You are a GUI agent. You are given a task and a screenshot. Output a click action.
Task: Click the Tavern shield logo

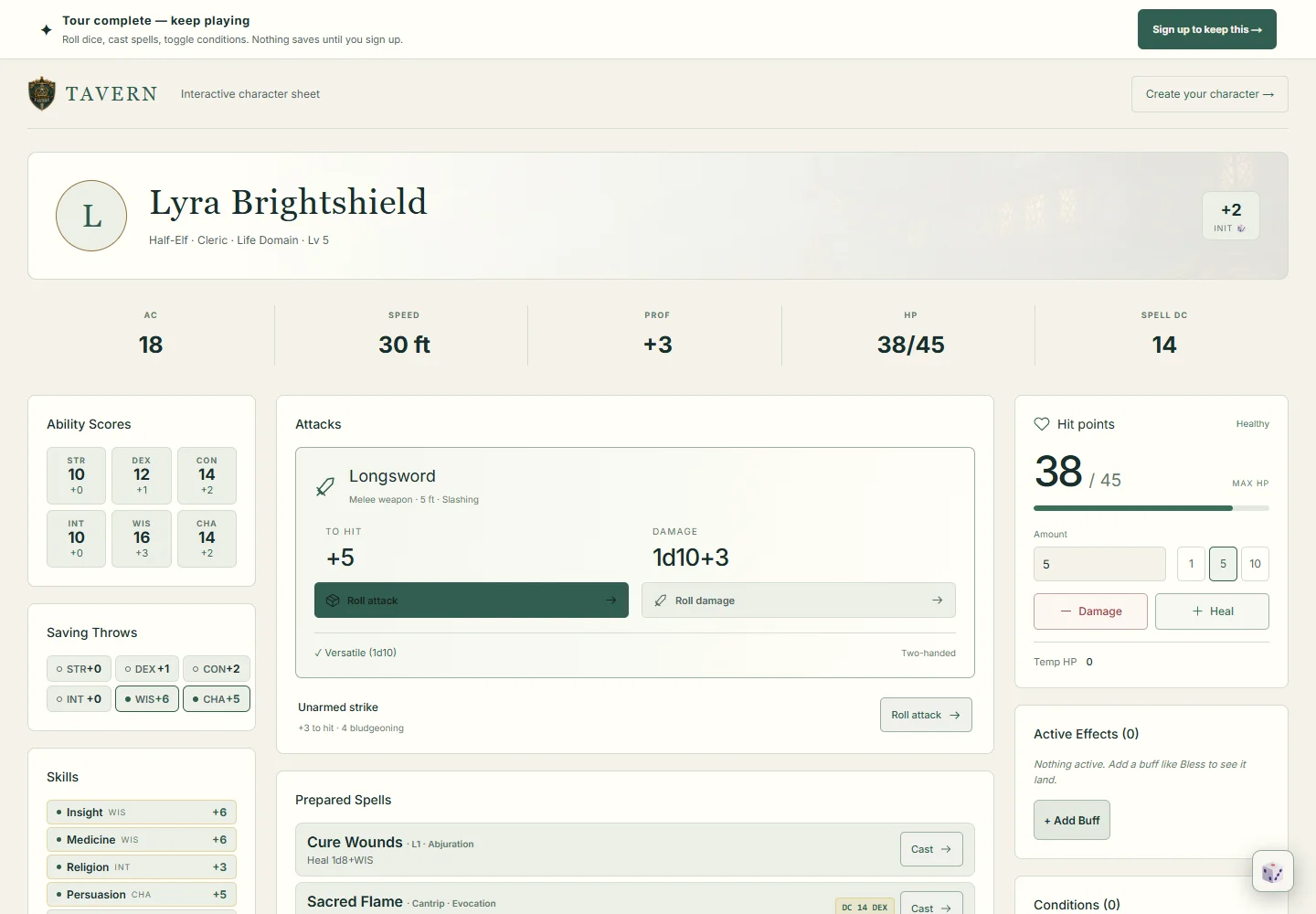(42, 94)
